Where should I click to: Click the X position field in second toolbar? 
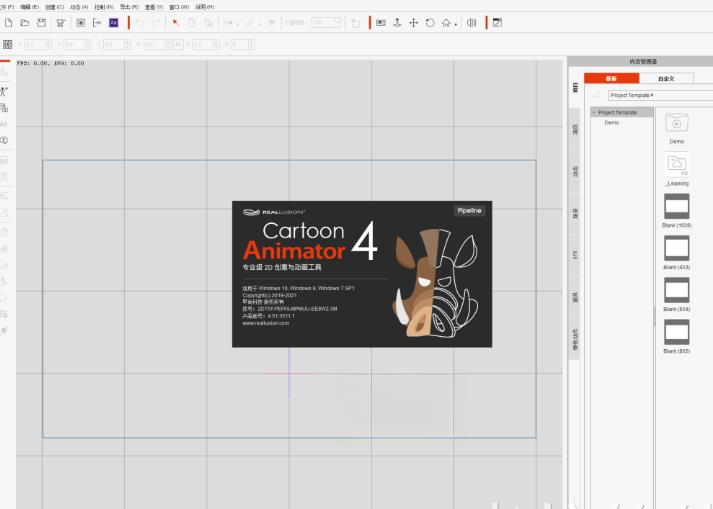(37, 44)
